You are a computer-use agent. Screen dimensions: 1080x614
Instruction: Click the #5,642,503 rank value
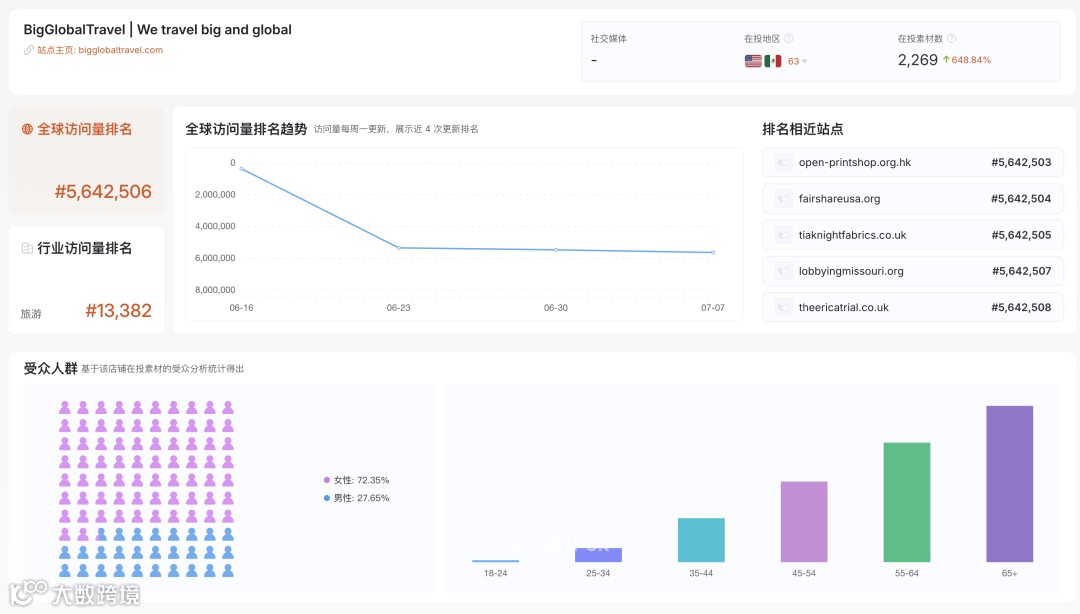[1021, 163]
